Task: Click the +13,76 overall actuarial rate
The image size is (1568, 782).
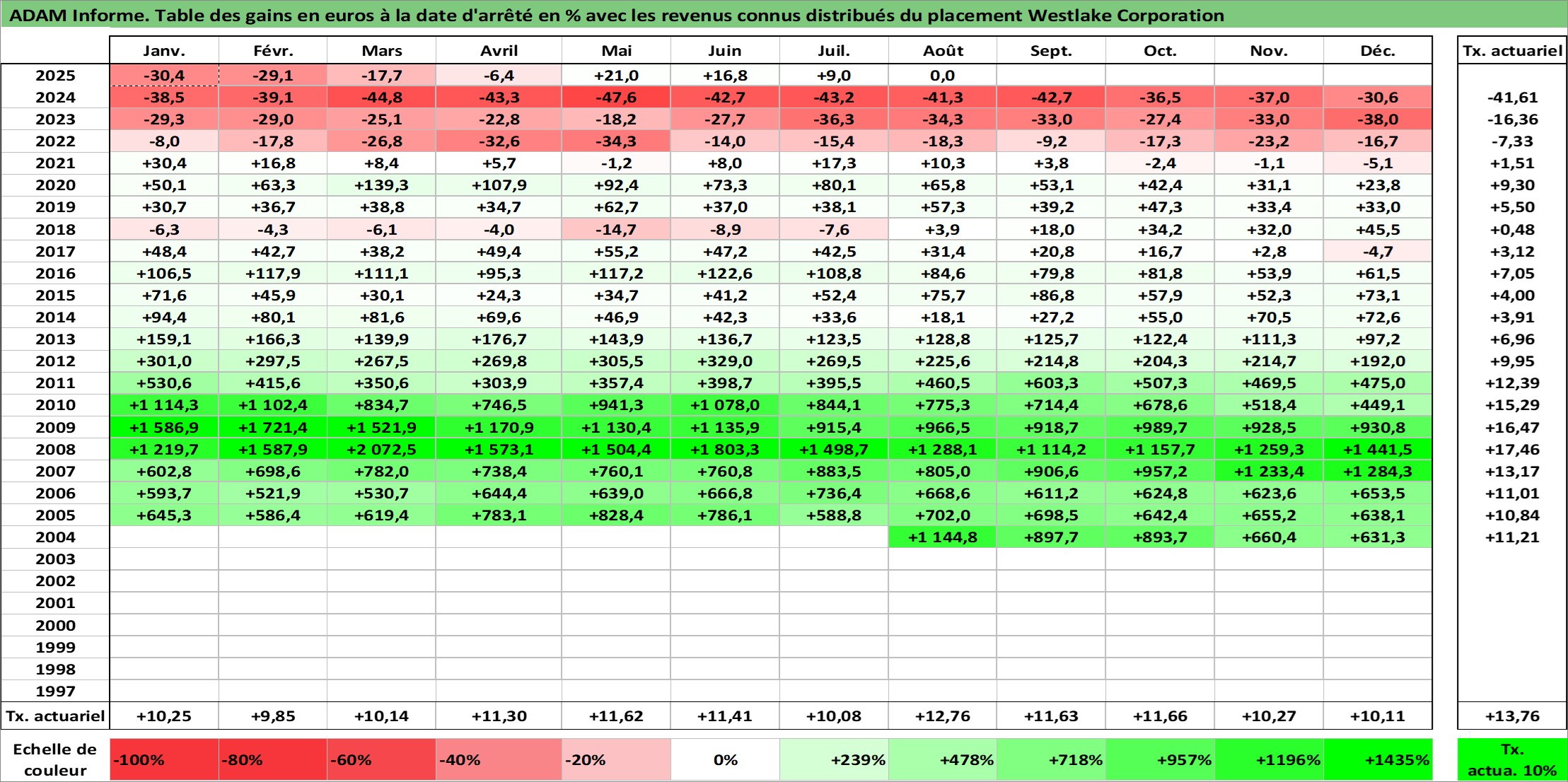Action: click(x=1512, y=716)
